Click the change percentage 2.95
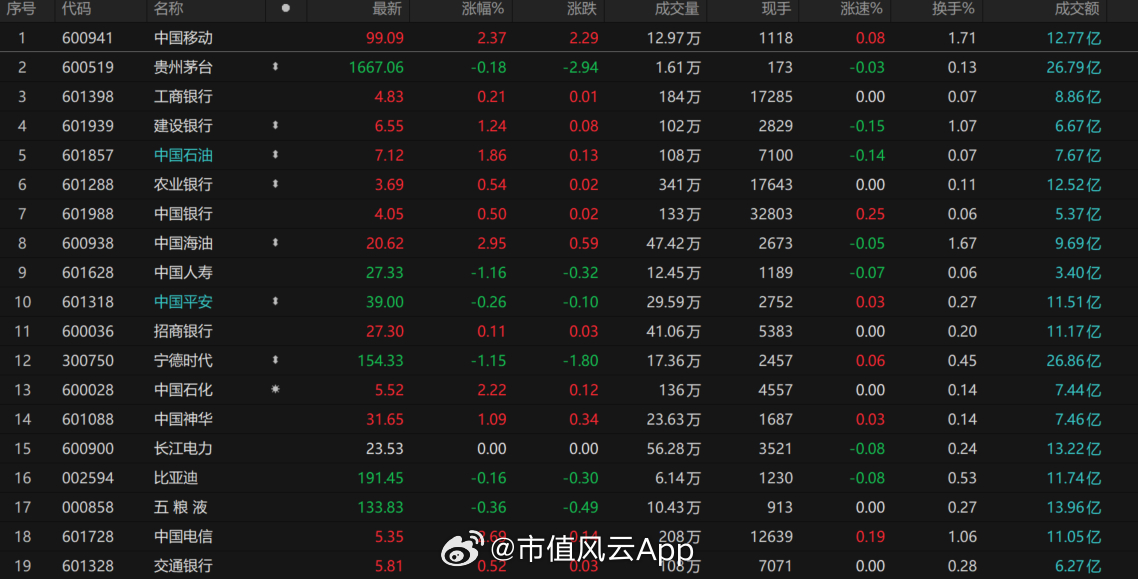Image resolution: width=1138 pixels, height=579 pixels. point(491,243)
